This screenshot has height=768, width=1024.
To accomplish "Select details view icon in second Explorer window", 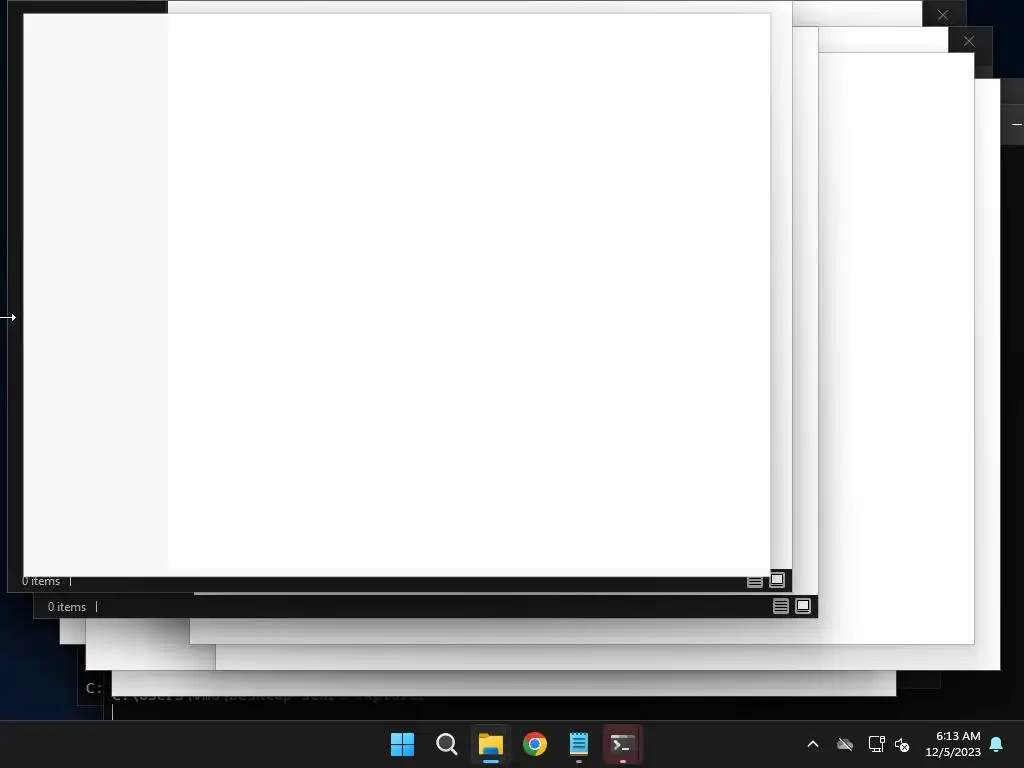I will pyautogui.click(x=780, y=606).
